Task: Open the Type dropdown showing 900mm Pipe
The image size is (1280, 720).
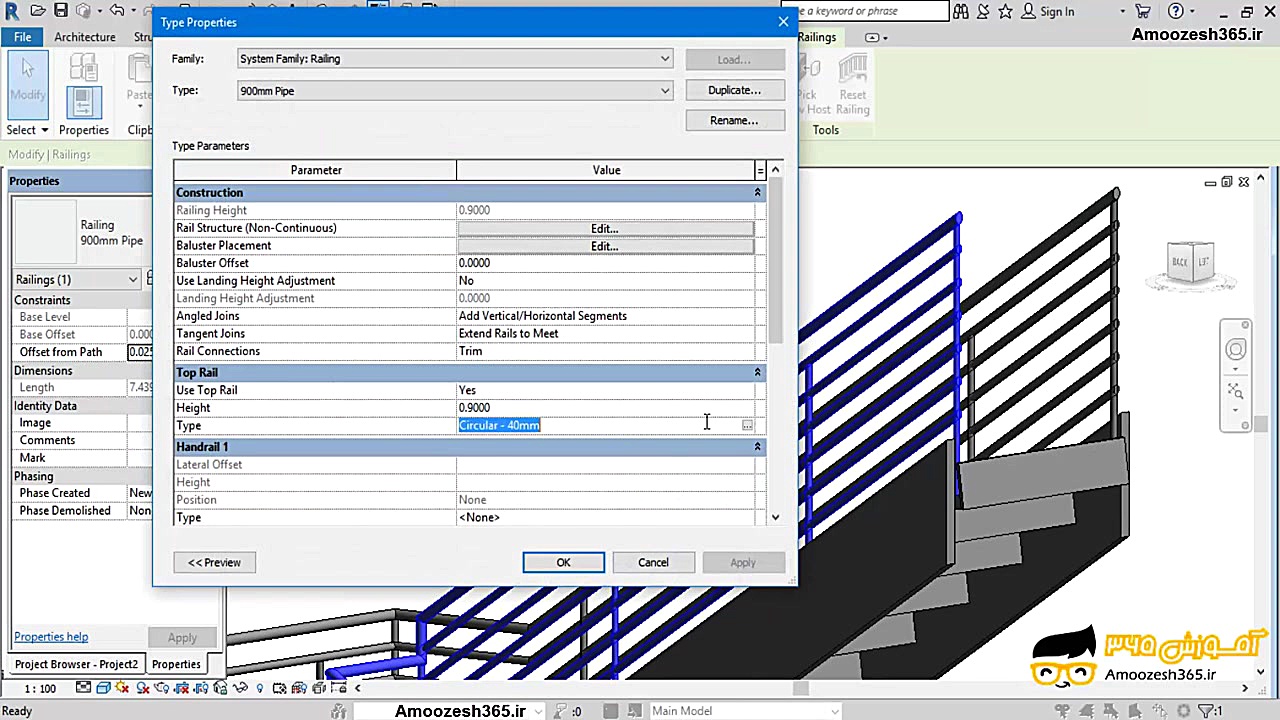Action: (x=664, y=91)
